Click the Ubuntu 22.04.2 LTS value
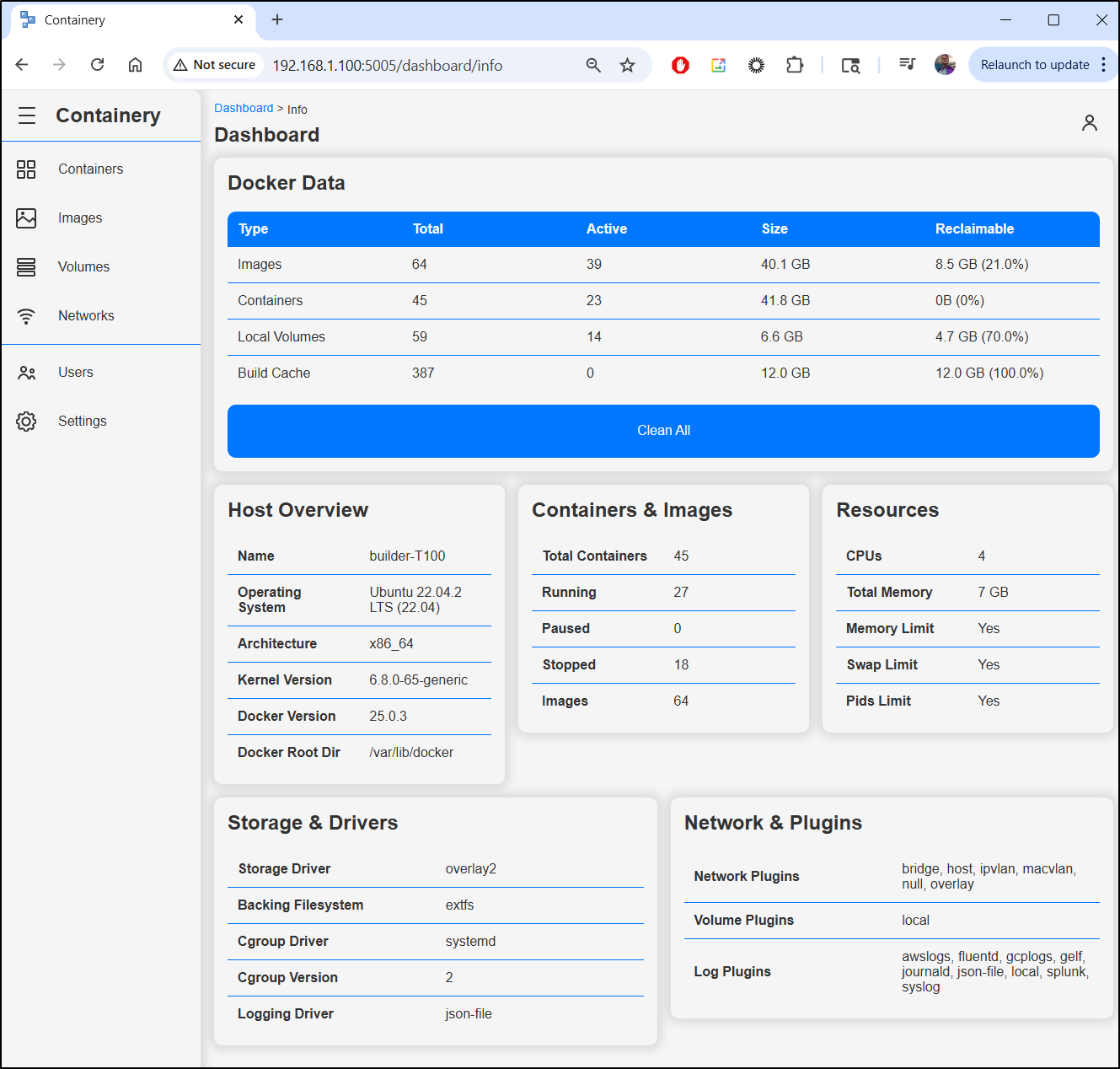Screen dimensions: 1120x1069 415,600
